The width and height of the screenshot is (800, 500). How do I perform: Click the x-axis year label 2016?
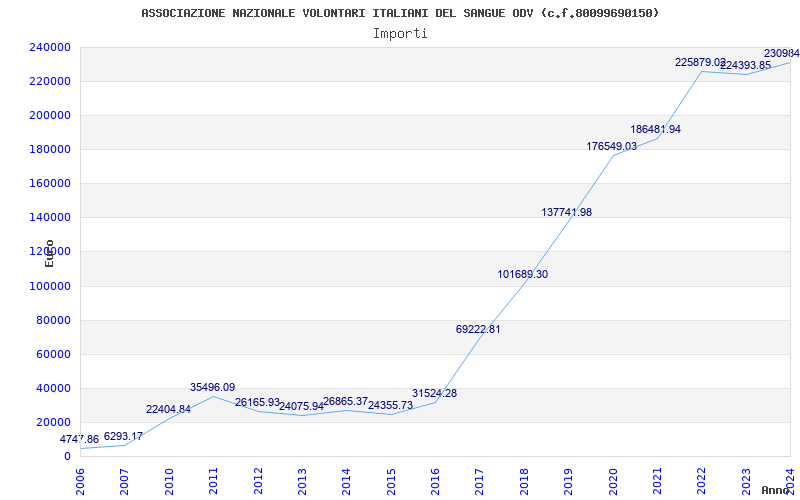[435, 481]
